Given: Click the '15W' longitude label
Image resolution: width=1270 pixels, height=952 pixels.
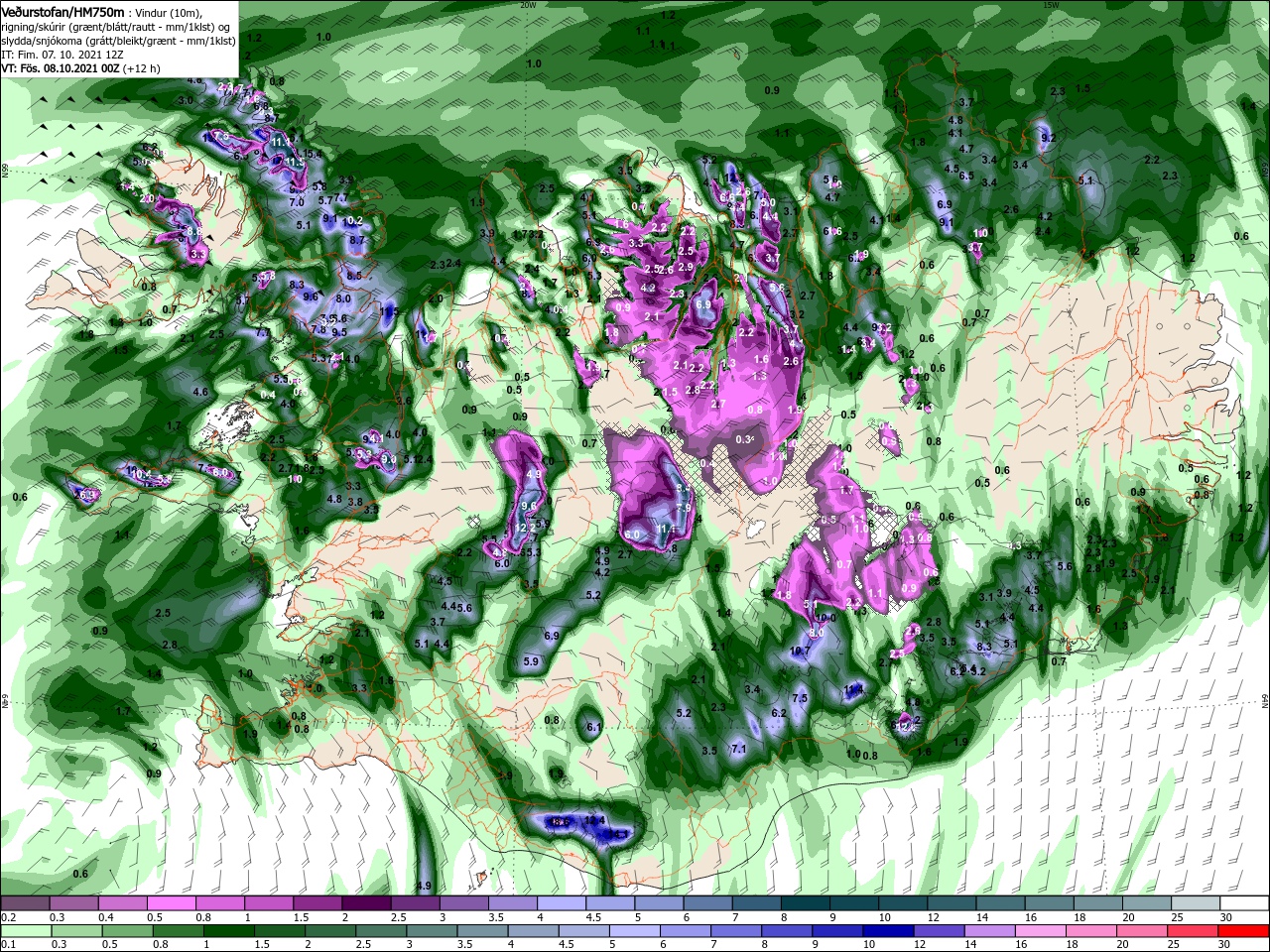Looking at the screenshot, I should (x=1050, y=4).
